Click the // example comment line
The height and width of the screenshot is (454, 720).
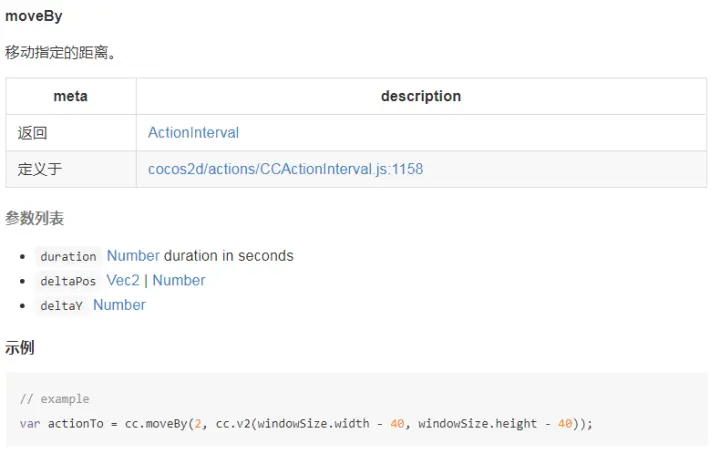pos(54,399)
